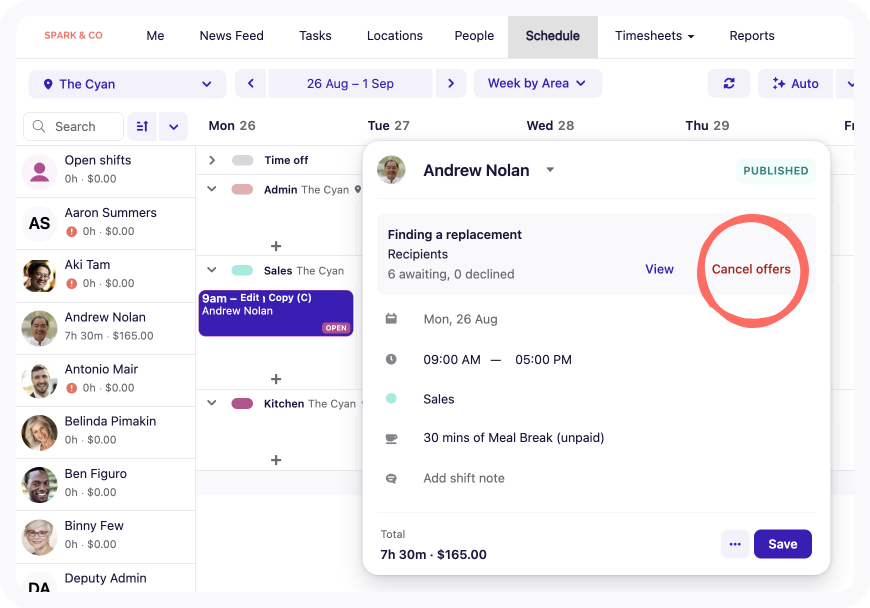Select Open shifts row
870x608 pixels.
coord(105,170)
